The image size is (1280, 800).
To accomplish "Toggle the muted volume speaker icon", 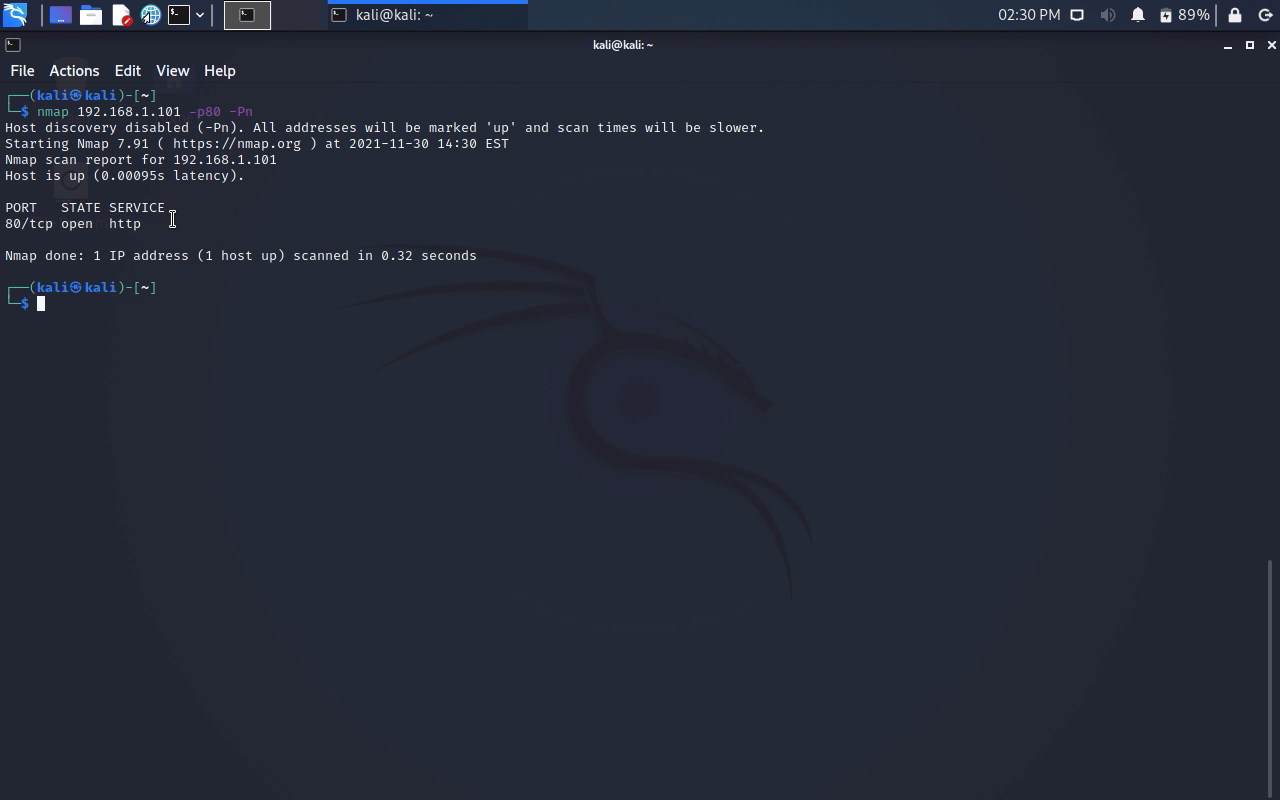I will (x=1108, y=15).
